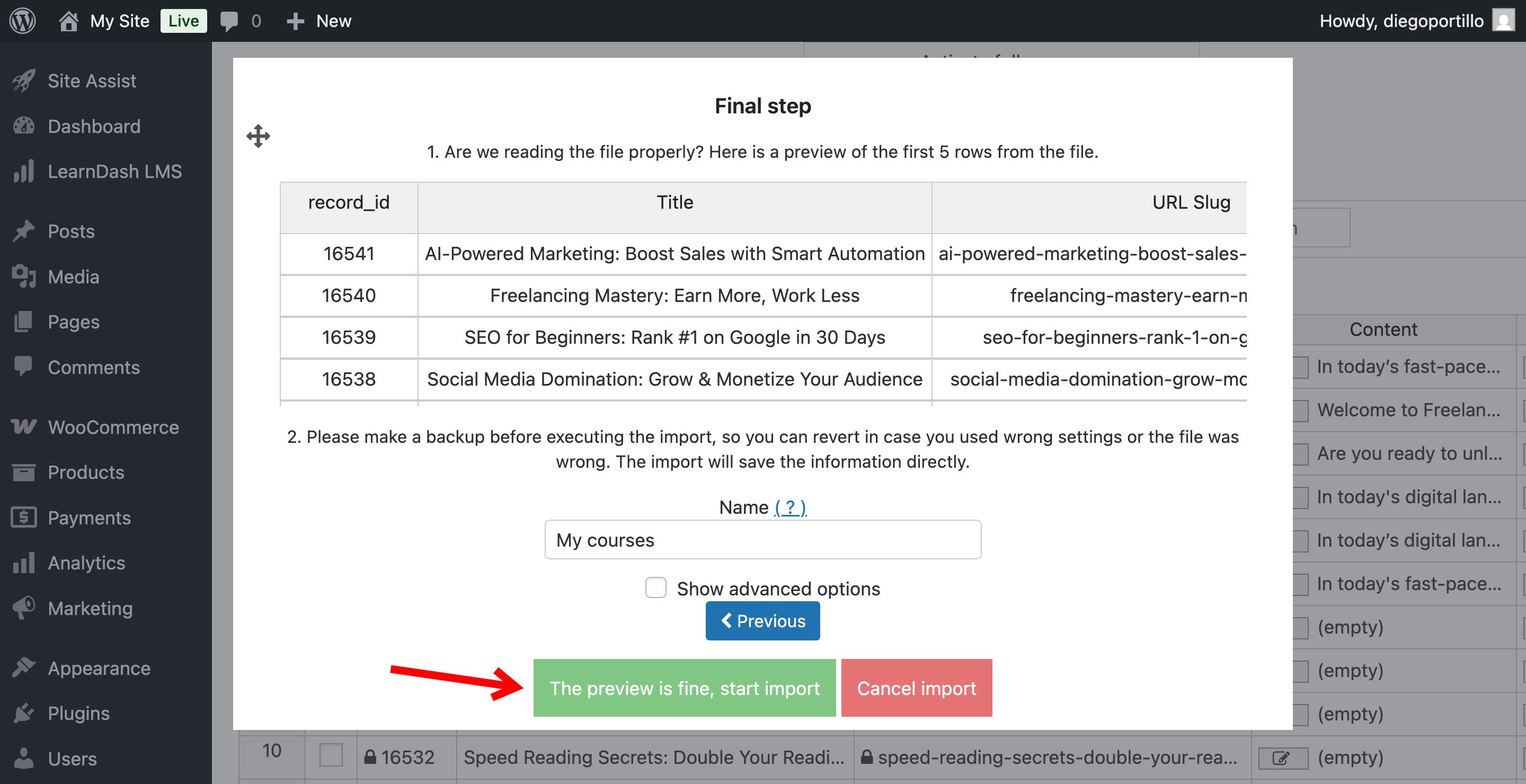Click into the Name input field

pyautogui.click(x=762, y=539)
